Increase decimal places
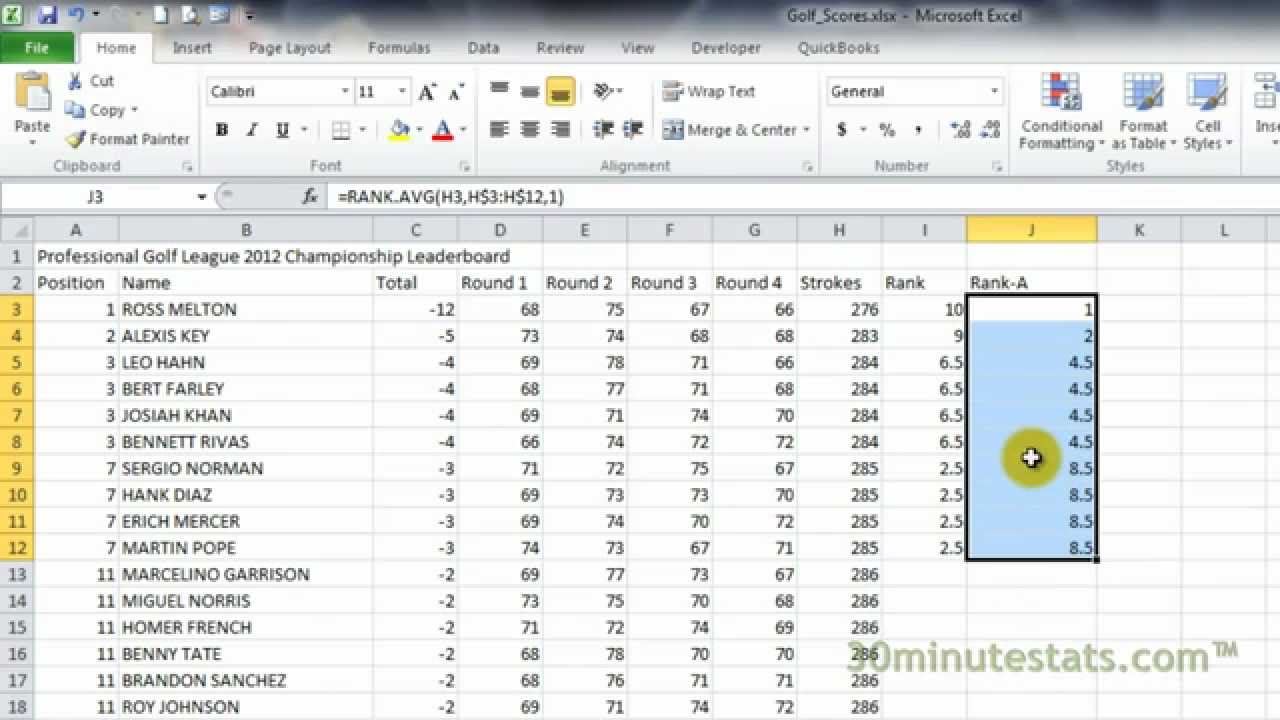 click(x=960, y=130)
